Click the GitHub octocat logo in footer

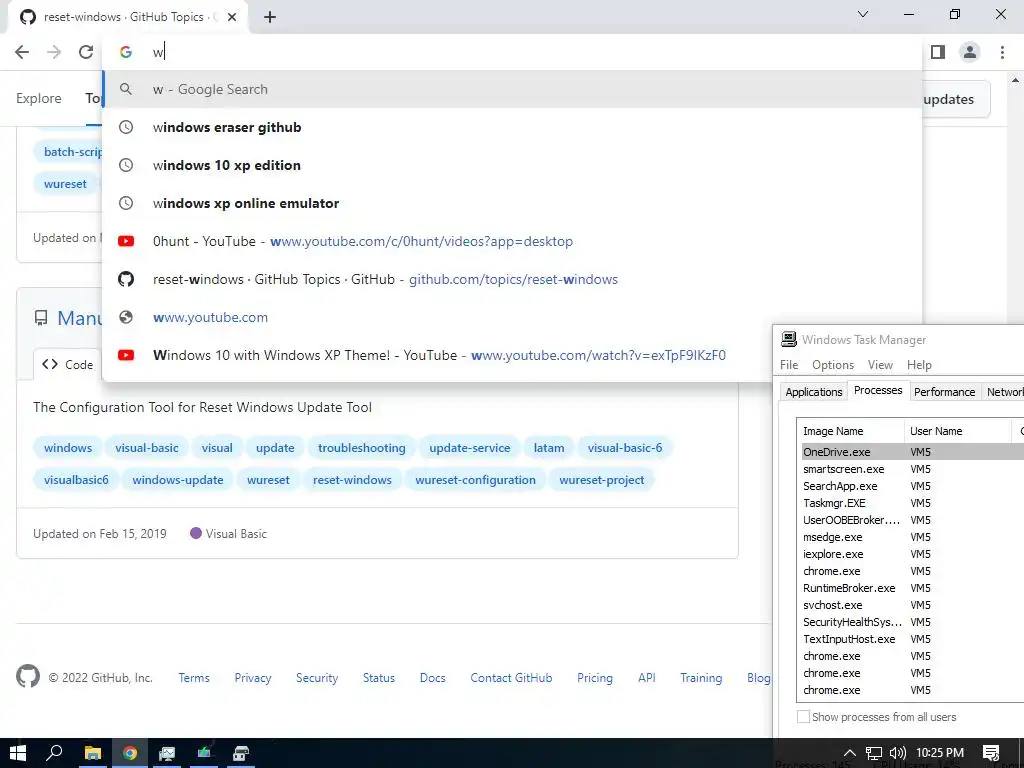(28, 677)
